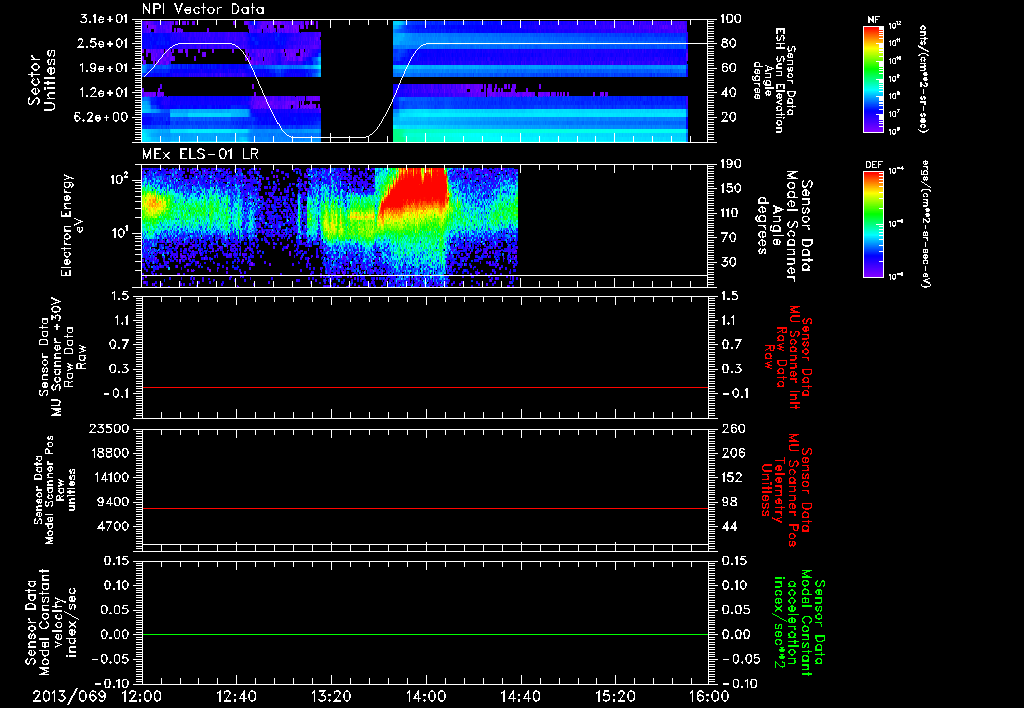This screenshot has height=708, width=1024.
Task: Click the "Electron Energy eV" axis label
Action: coord(72,225)
